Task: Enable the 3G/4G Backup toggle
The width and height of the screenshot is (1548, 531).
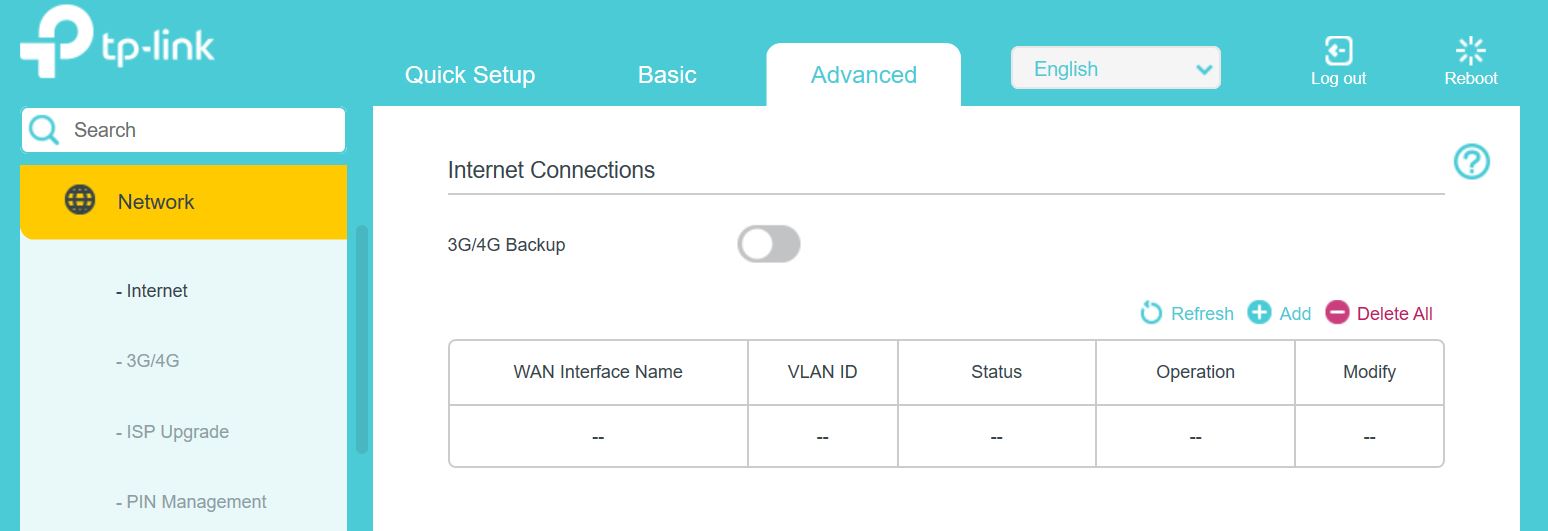Action: [769, 244]
